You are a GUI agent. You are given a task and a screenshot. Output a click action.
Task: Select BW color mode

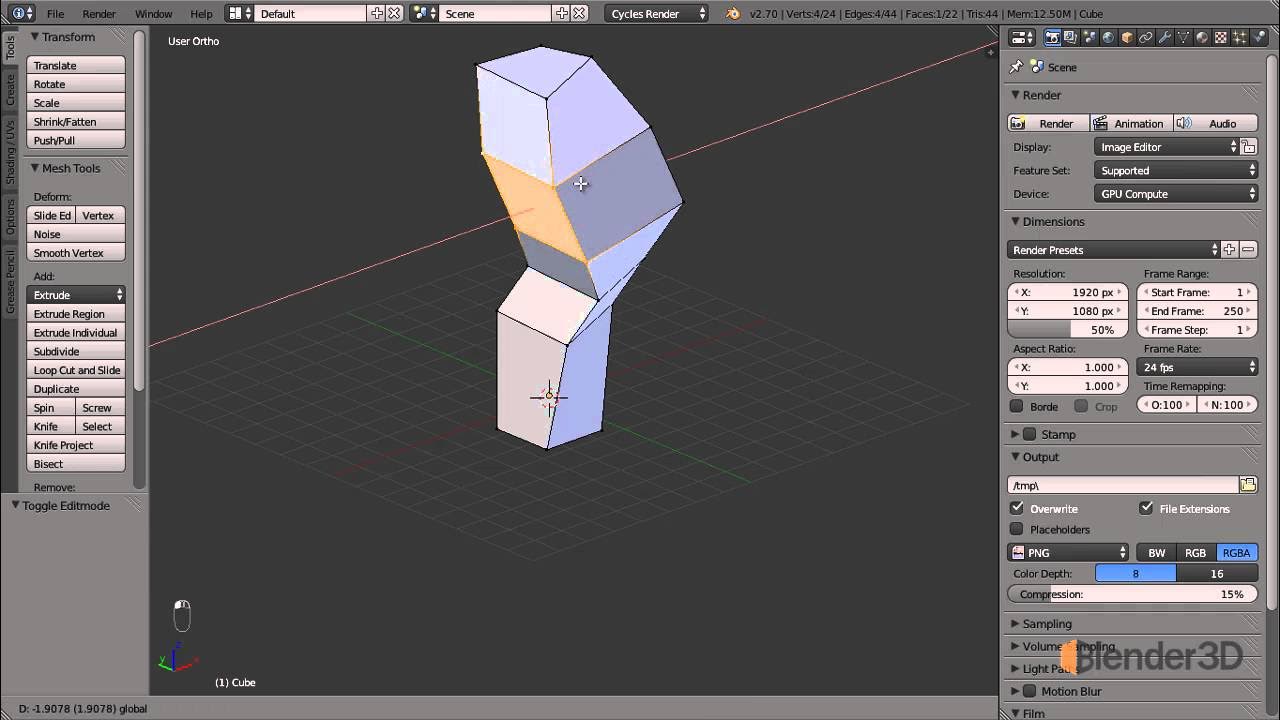click(1157, 553)
